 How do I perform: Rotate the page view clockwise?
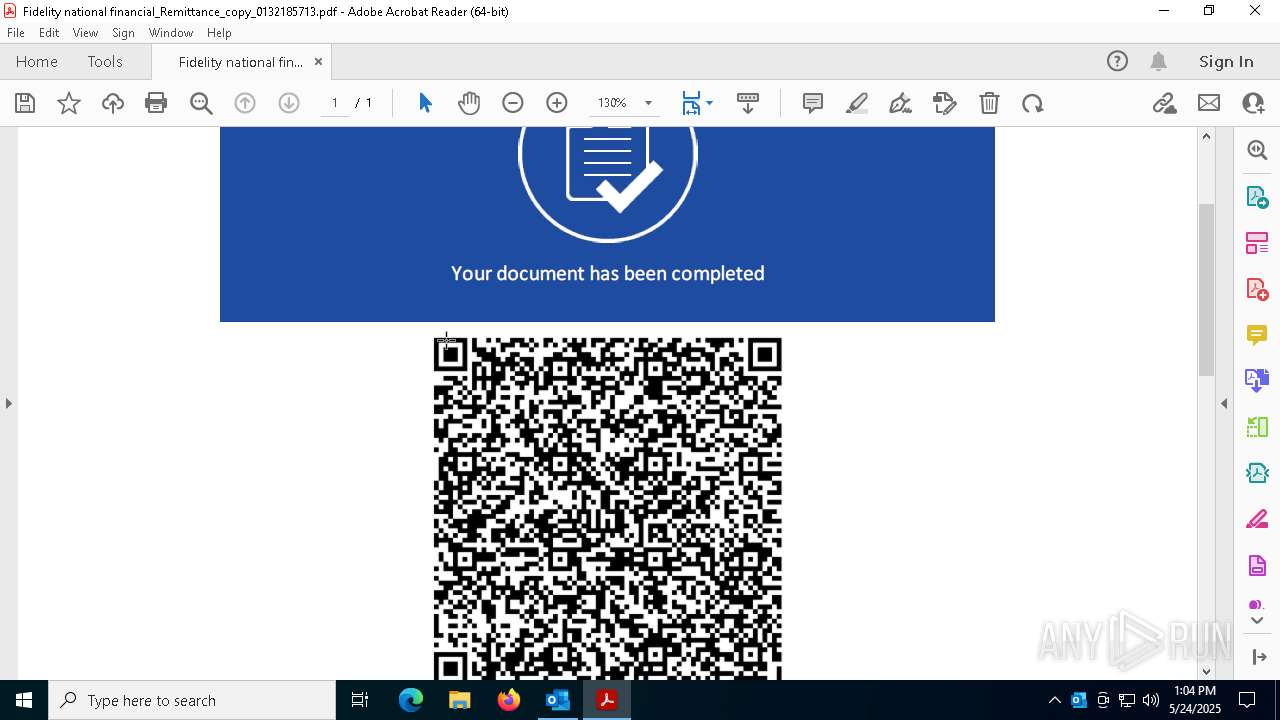pos(1033,103)
